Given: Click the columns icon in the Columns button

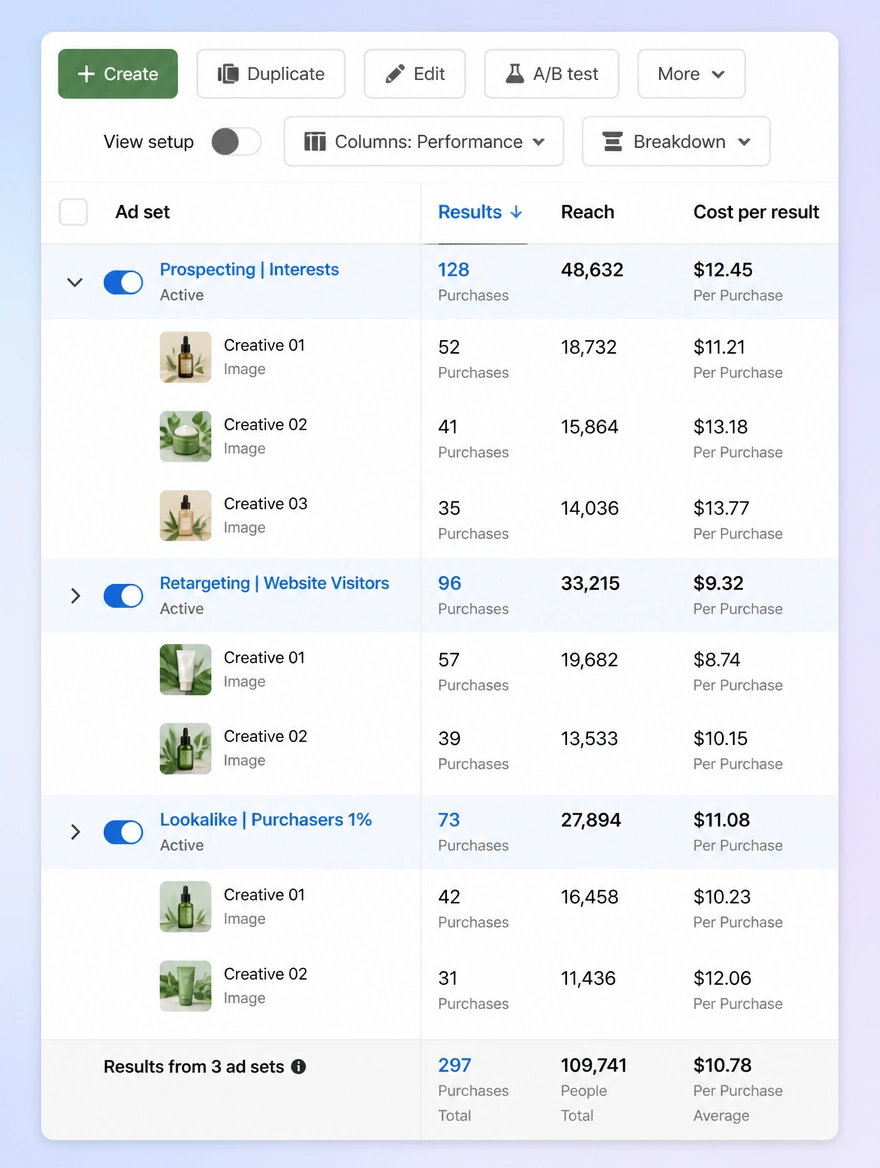Looking at the screenshot, I should coord(315,142).
